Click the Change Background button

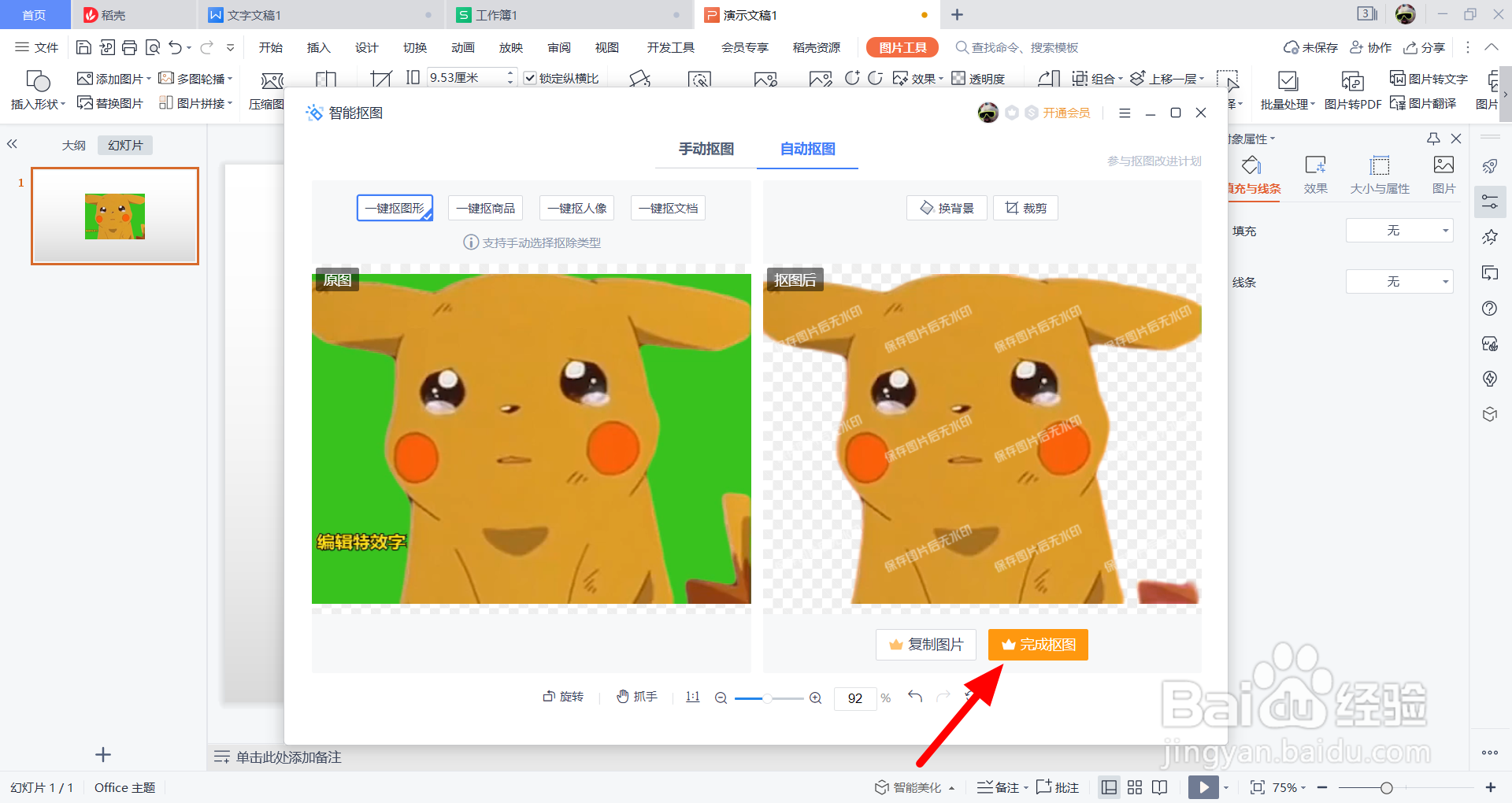click(947, 208)
